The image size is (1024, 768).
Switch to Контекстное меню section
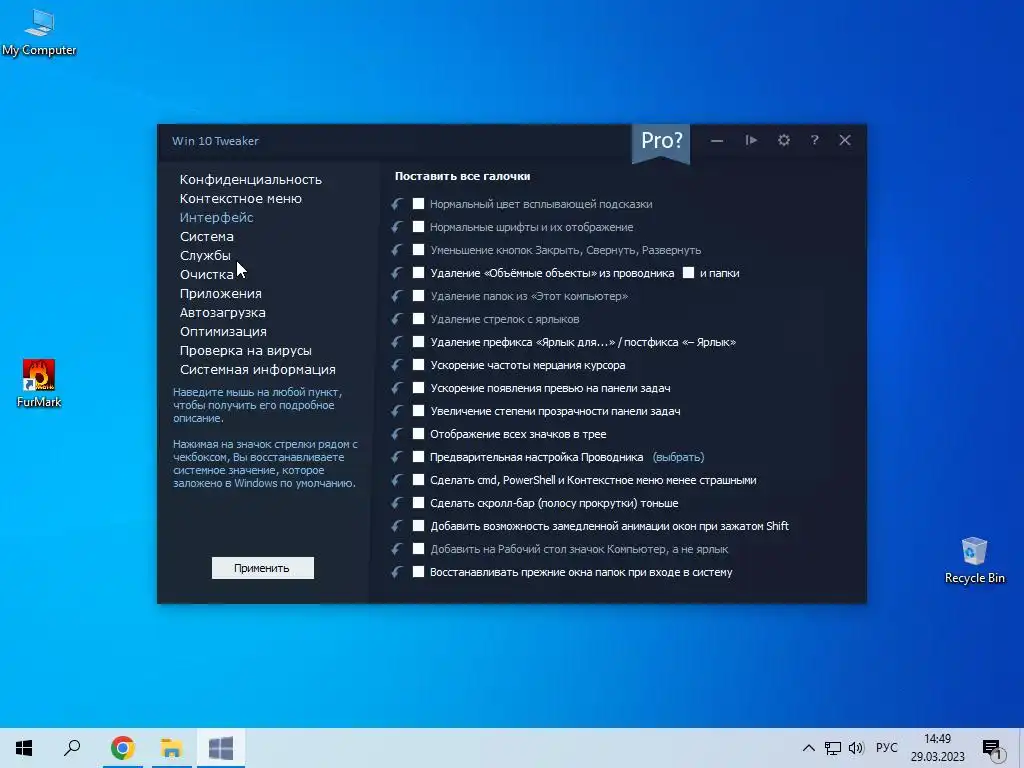click(240, 199)
